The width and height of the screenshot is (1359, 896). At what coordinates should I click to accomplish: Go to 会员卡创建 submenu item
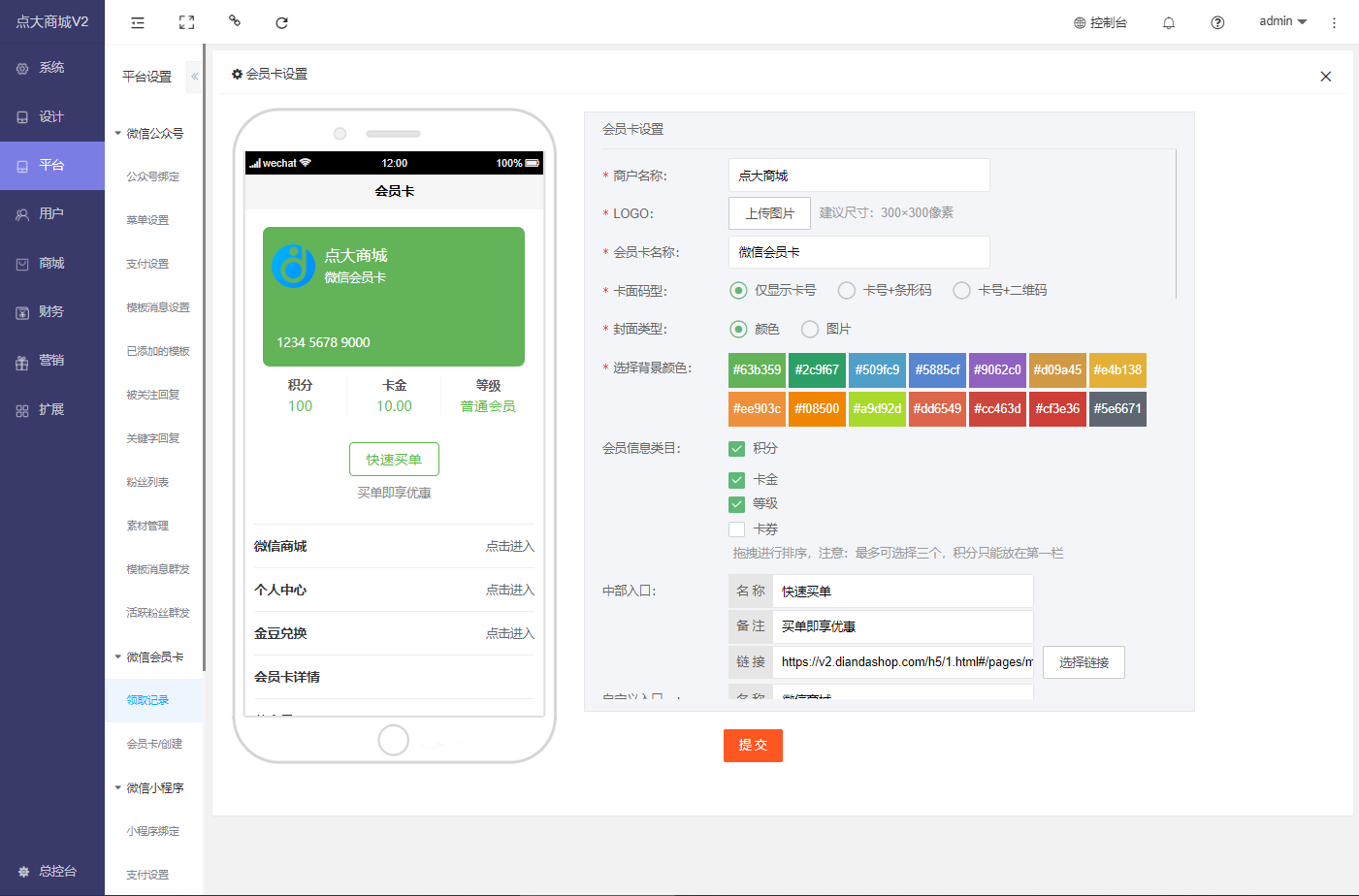[154, 744]
